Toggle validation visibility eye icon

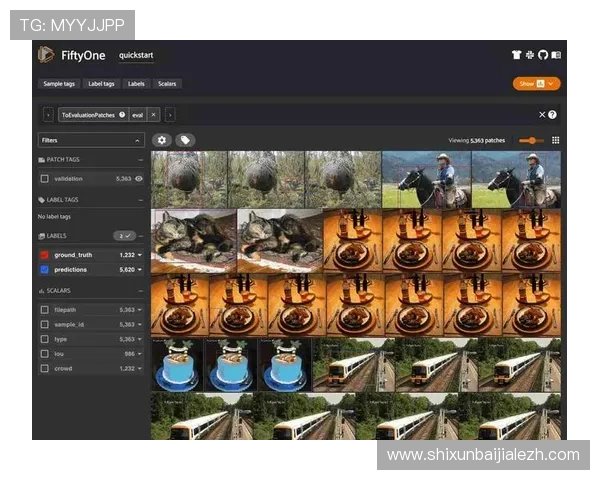[139, 178]
